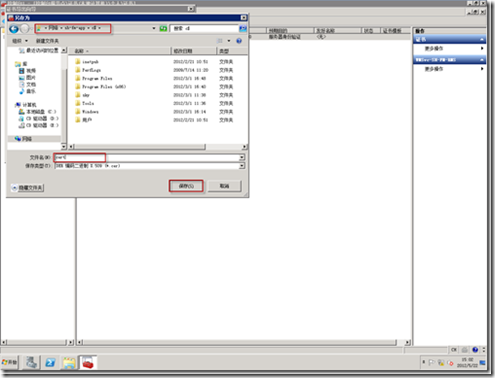Select 库 in the navigation pane
Screen dimensions: 495x378
[21, 64]
